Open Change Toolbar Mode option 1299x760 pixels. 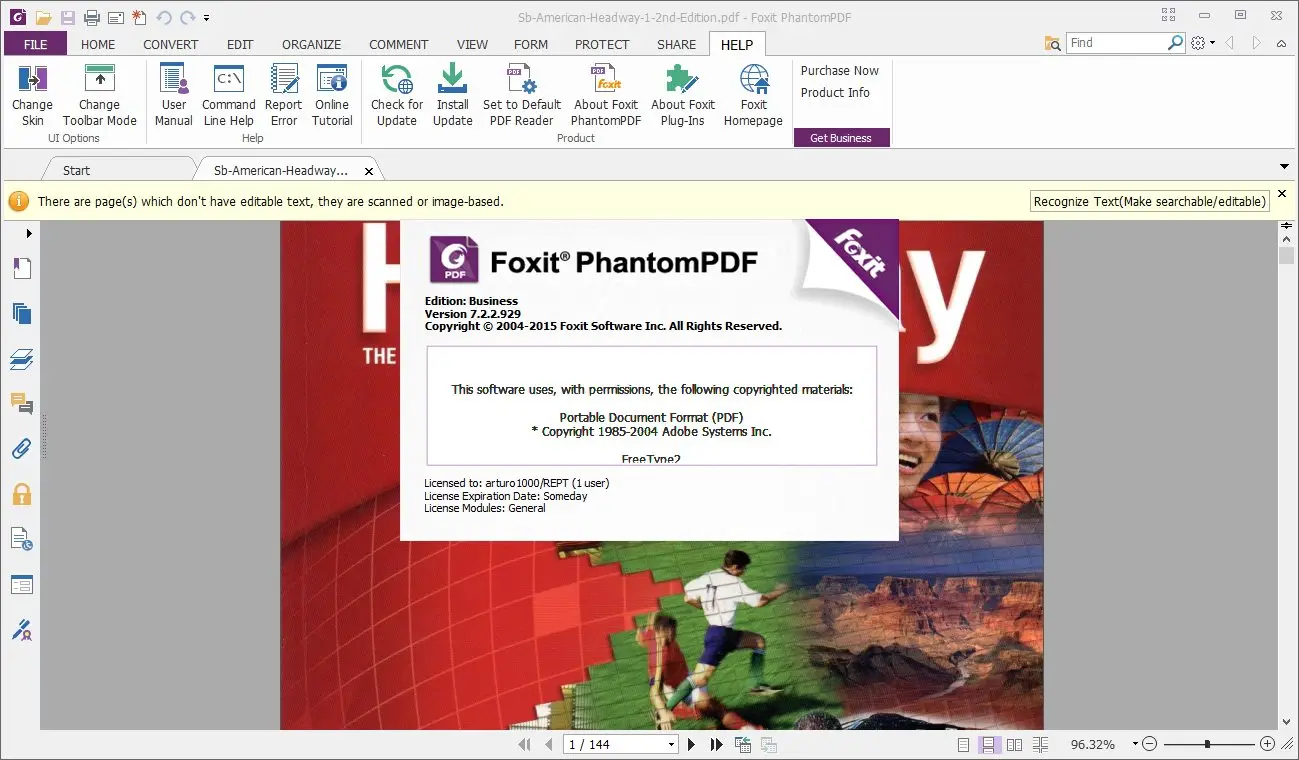[99, 96]
